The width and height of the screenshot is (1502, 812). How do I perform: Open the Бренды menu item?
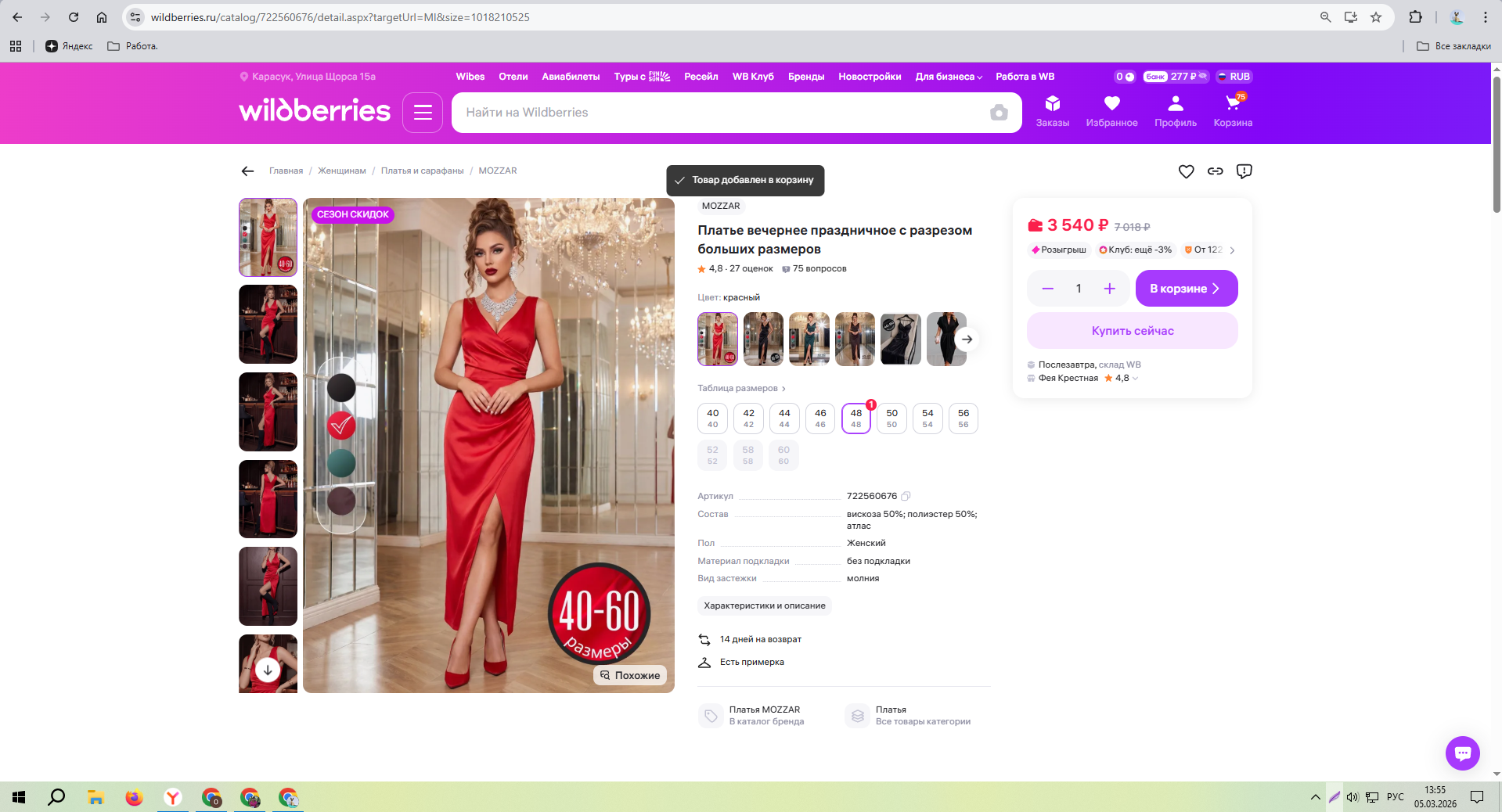pos(806,77)
